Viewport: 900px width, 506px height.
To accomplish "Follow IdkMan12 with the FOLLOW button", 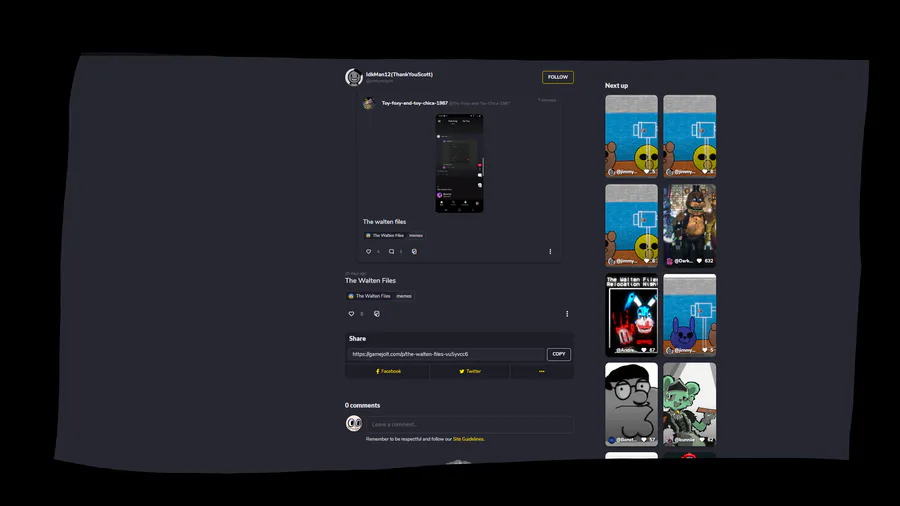I will 557,77.
